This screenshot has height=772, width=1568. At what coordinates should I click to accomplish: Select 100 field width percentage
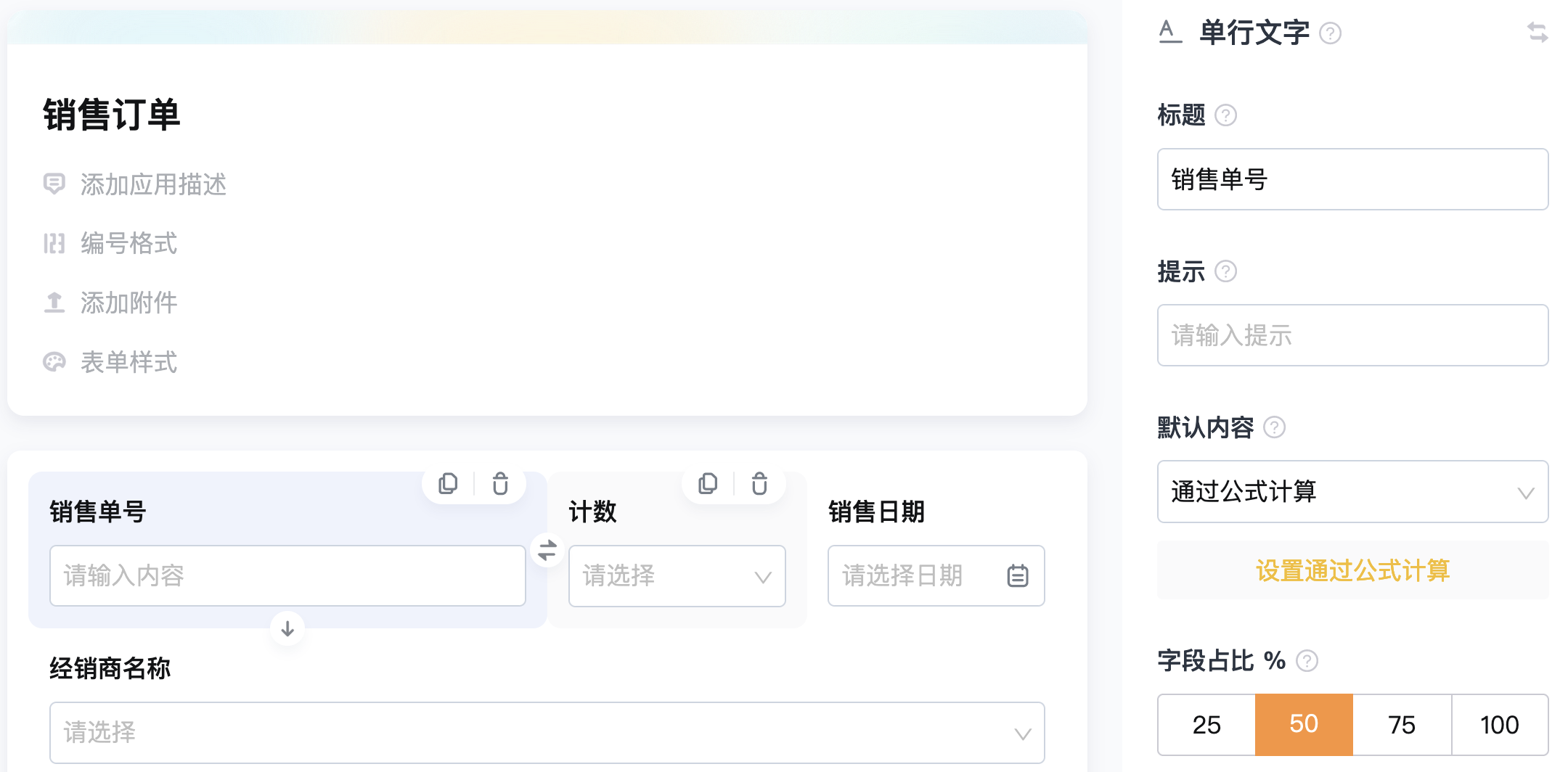[x=1500, y=724]
